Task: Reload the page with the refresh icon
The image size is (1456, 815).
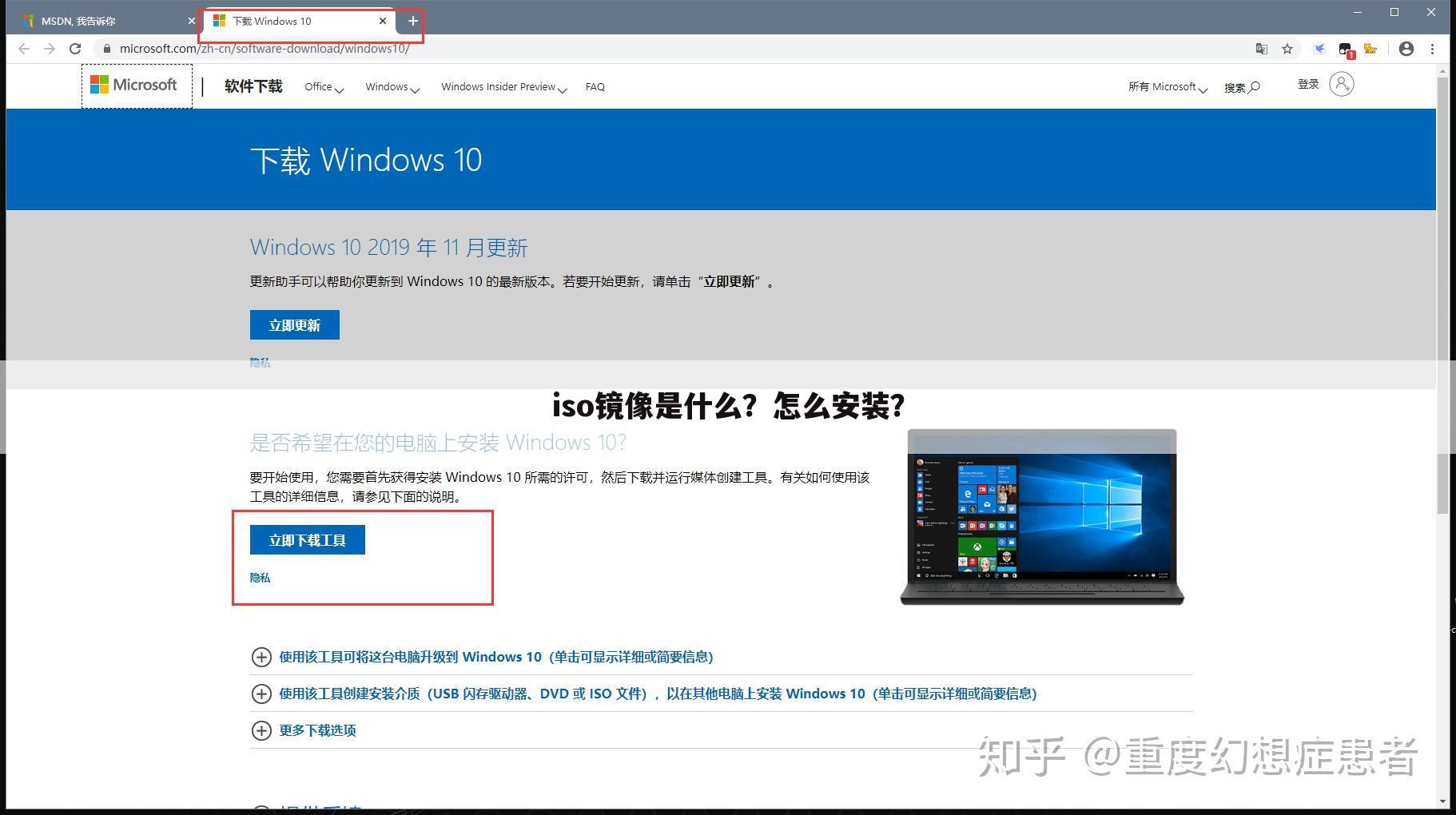Action: pyautogui.click(x=75, y=49)
